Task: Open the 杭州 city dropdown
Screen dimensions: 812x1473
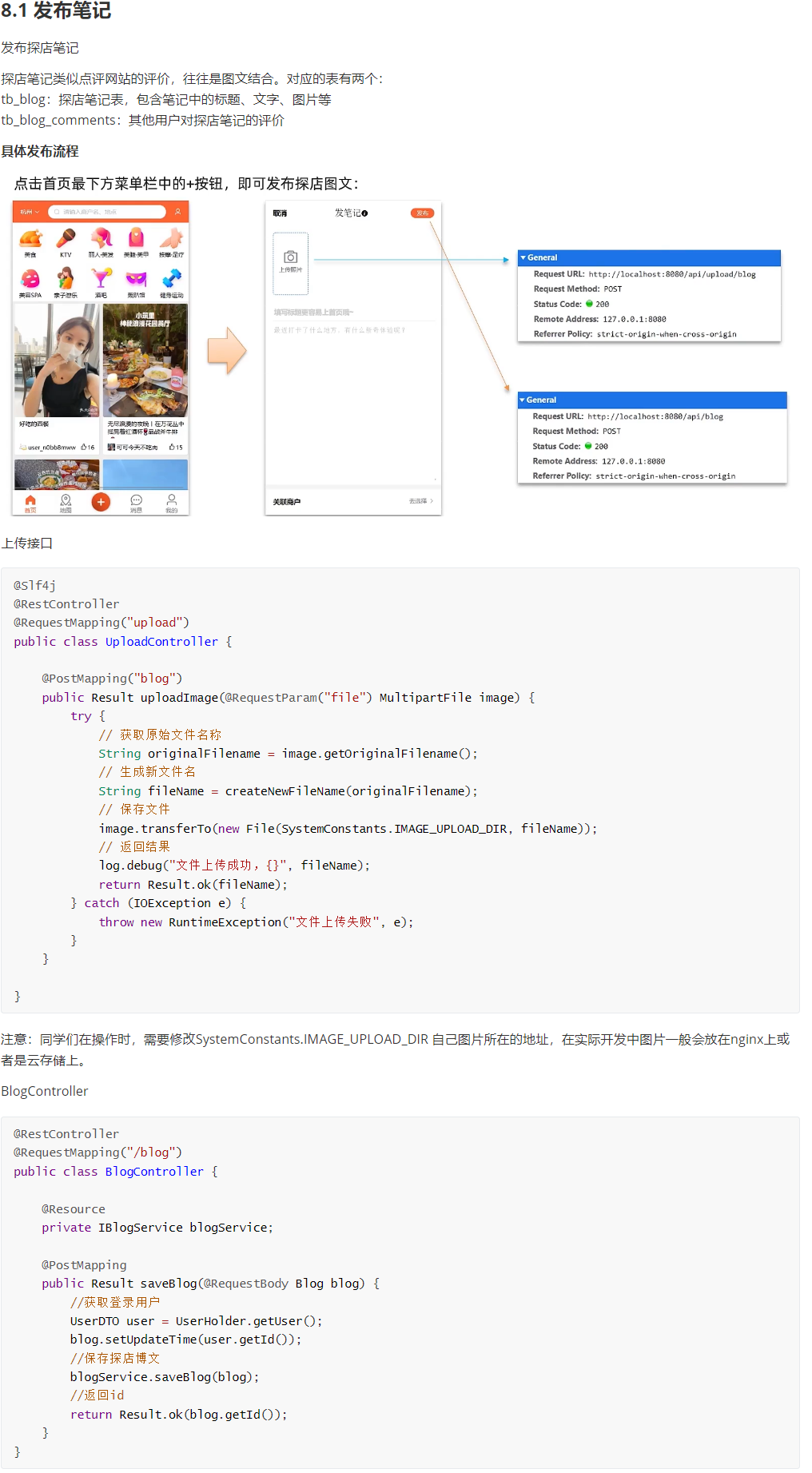Action: [x=30, y=212]
